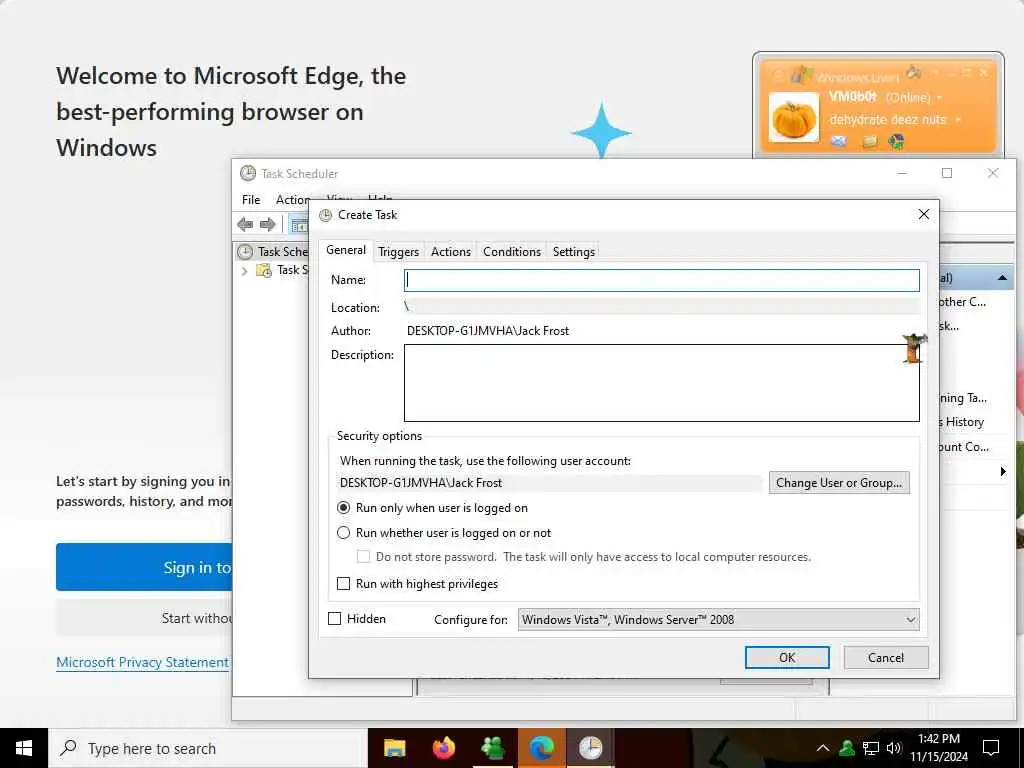The width and height of the screenshot is (1024, 768).
Task: Click the Create Task dialog clock icon
Action: coord(325,215)
